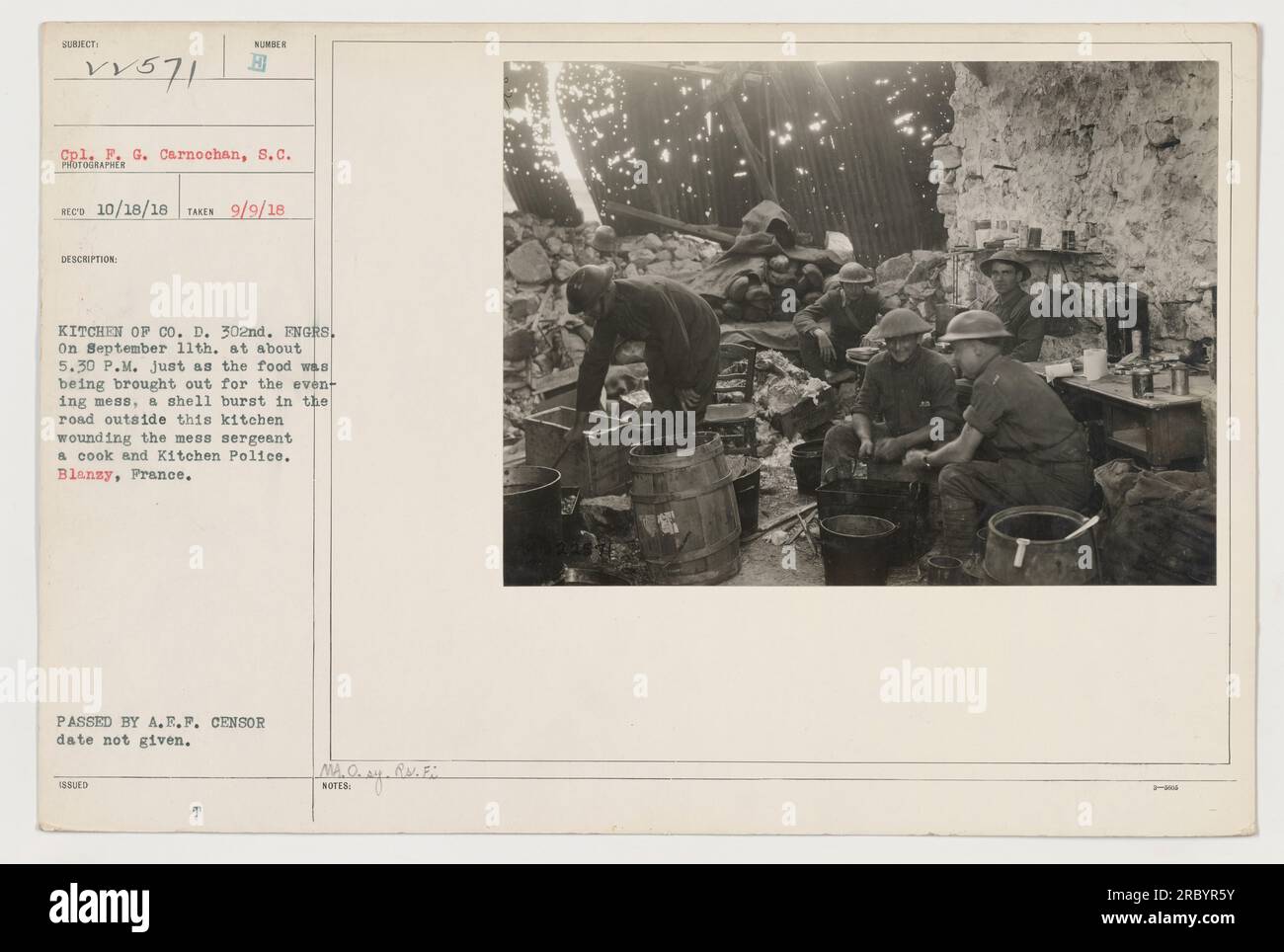Click line "5.30 P.M. just as the food was"
The width and height of the screenshot is (1284, 952).
[194, 368]
